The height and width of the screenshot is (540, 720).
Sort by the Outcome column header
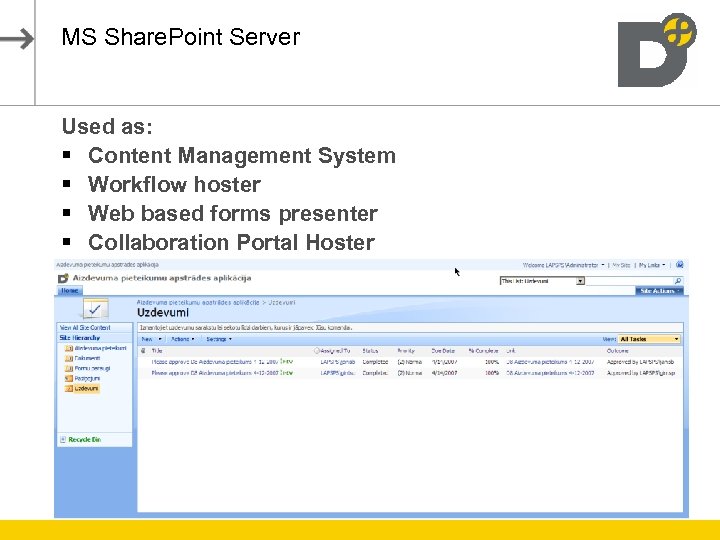point(618,351)
